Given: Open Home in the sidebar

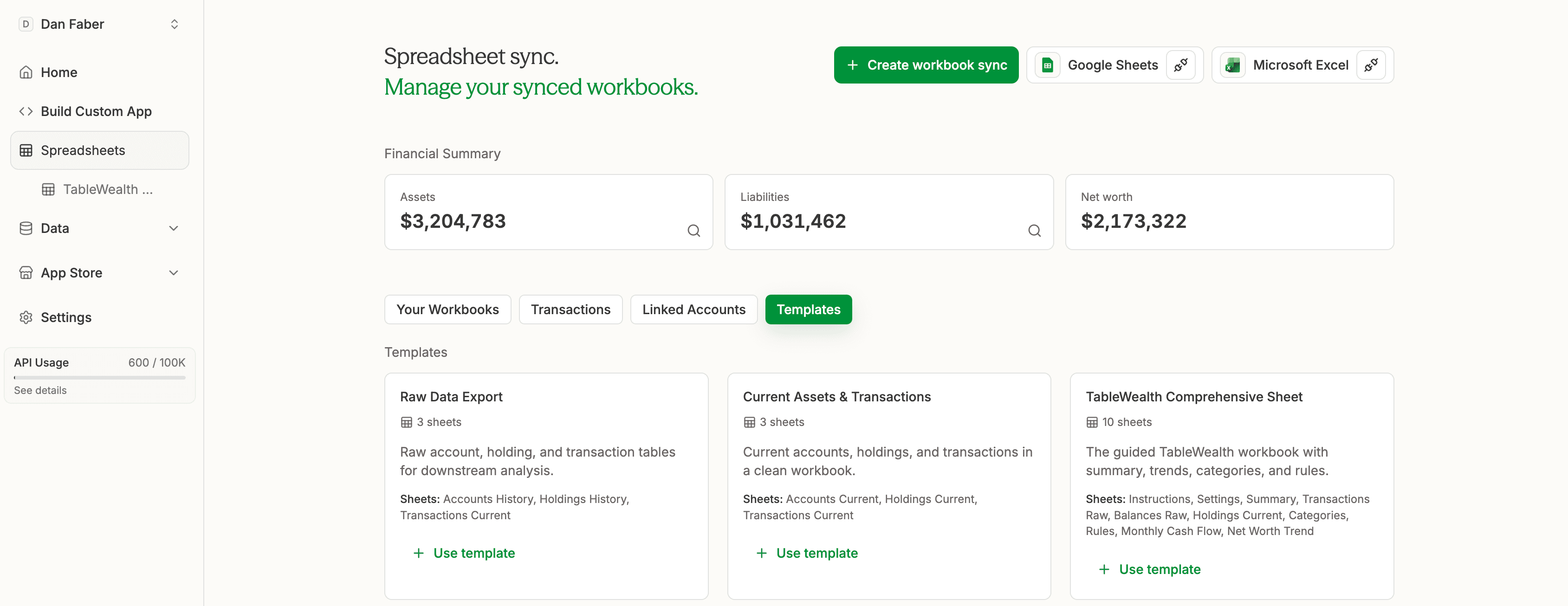Looking at the screenshot, I should pos(100,72).
